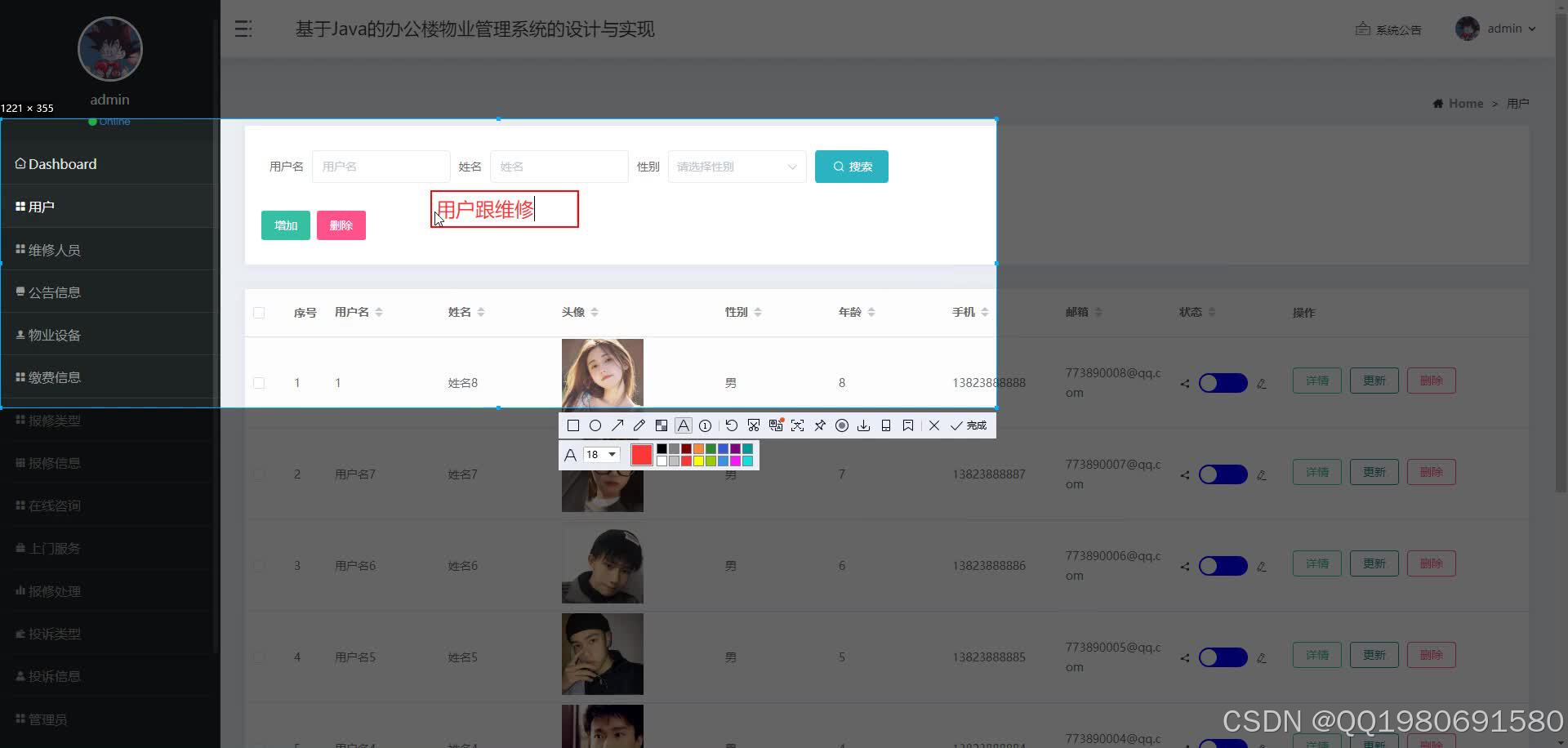Pick the yellow color swatch

coord(698,461)
